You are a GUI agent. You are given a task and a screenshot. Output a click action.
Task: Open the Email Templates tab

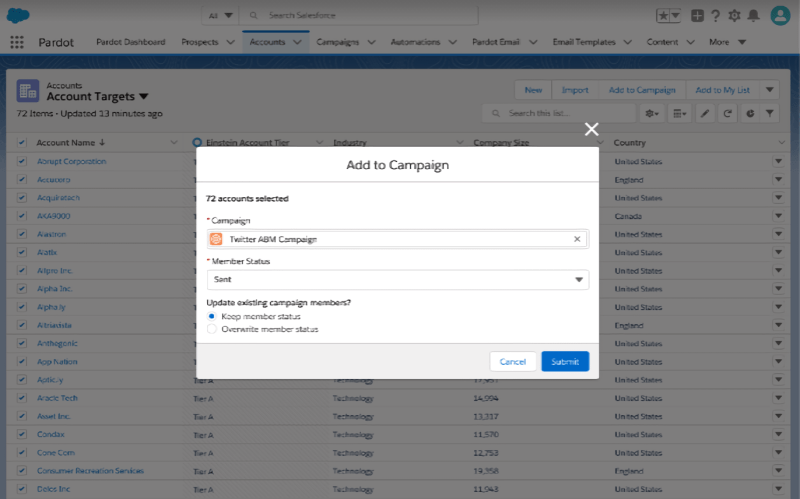tap(584, 42)
